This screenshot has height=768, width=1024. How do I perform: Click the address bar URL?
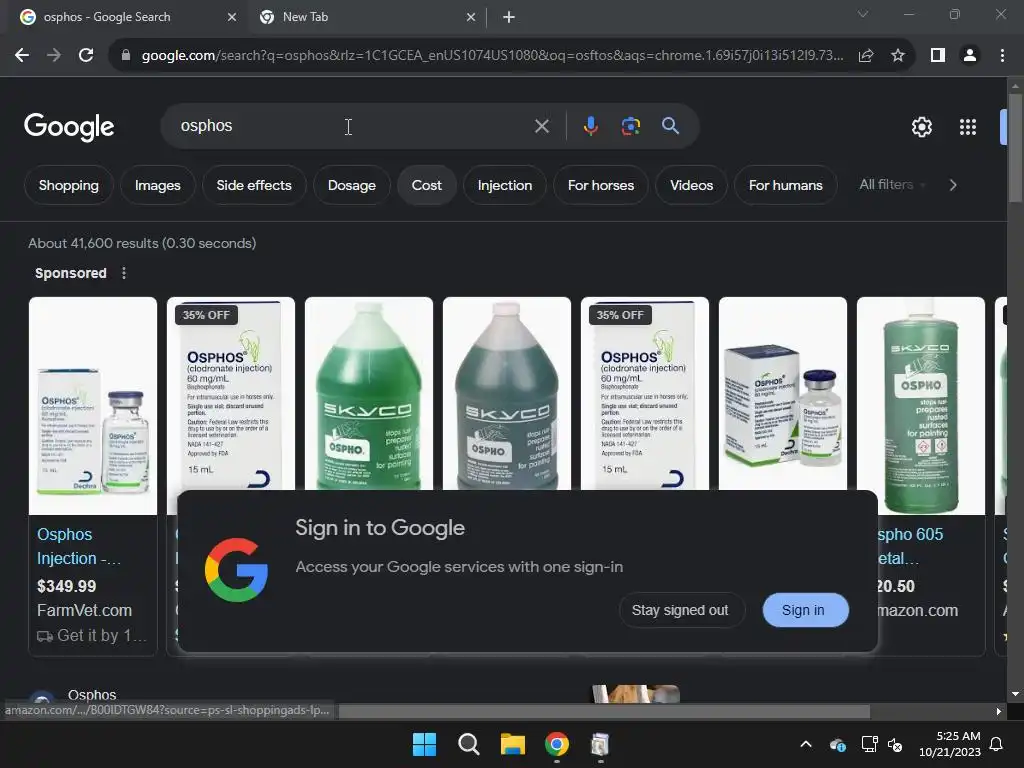coord(492,56)
